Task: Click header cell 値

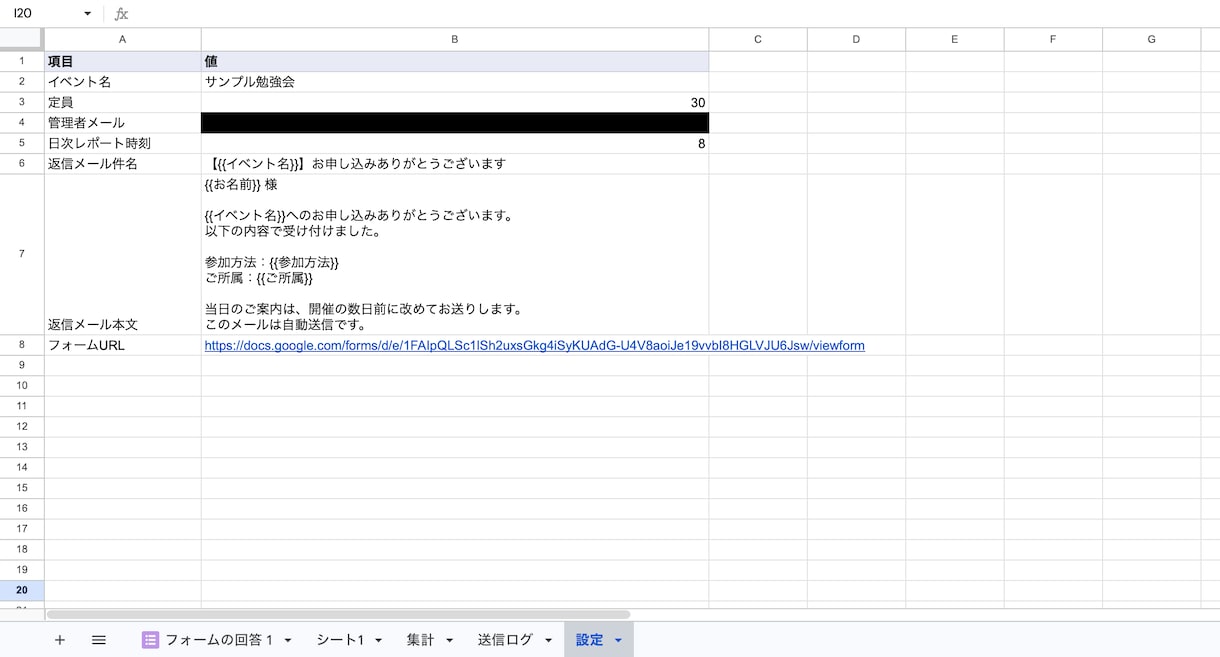Action: [455, 61]
